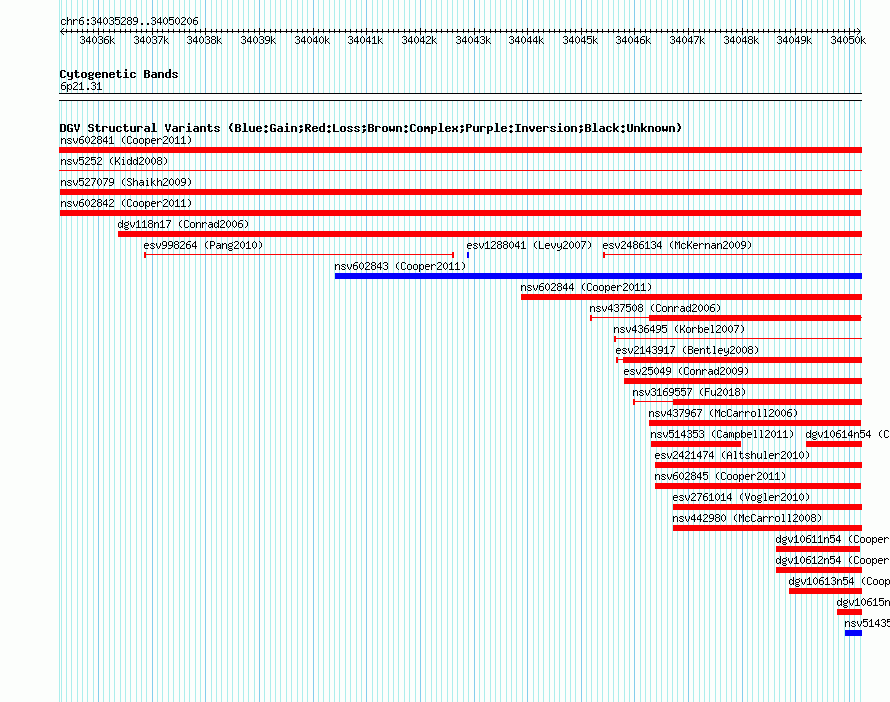890x702 pixels.
Task: Click the small blue esv1288041 gain marker
Action: coord(468,255)
